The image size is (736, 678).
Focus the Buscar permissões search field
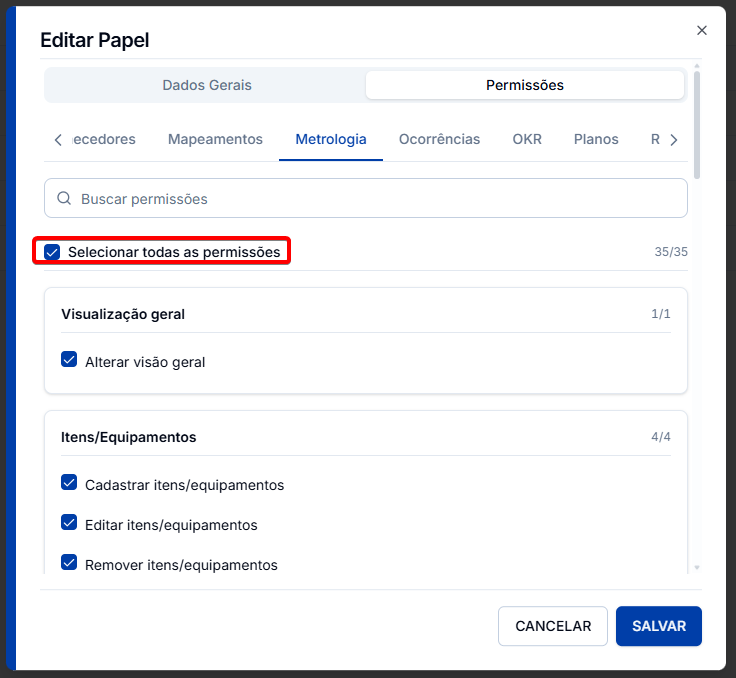(x=366, y=198)
